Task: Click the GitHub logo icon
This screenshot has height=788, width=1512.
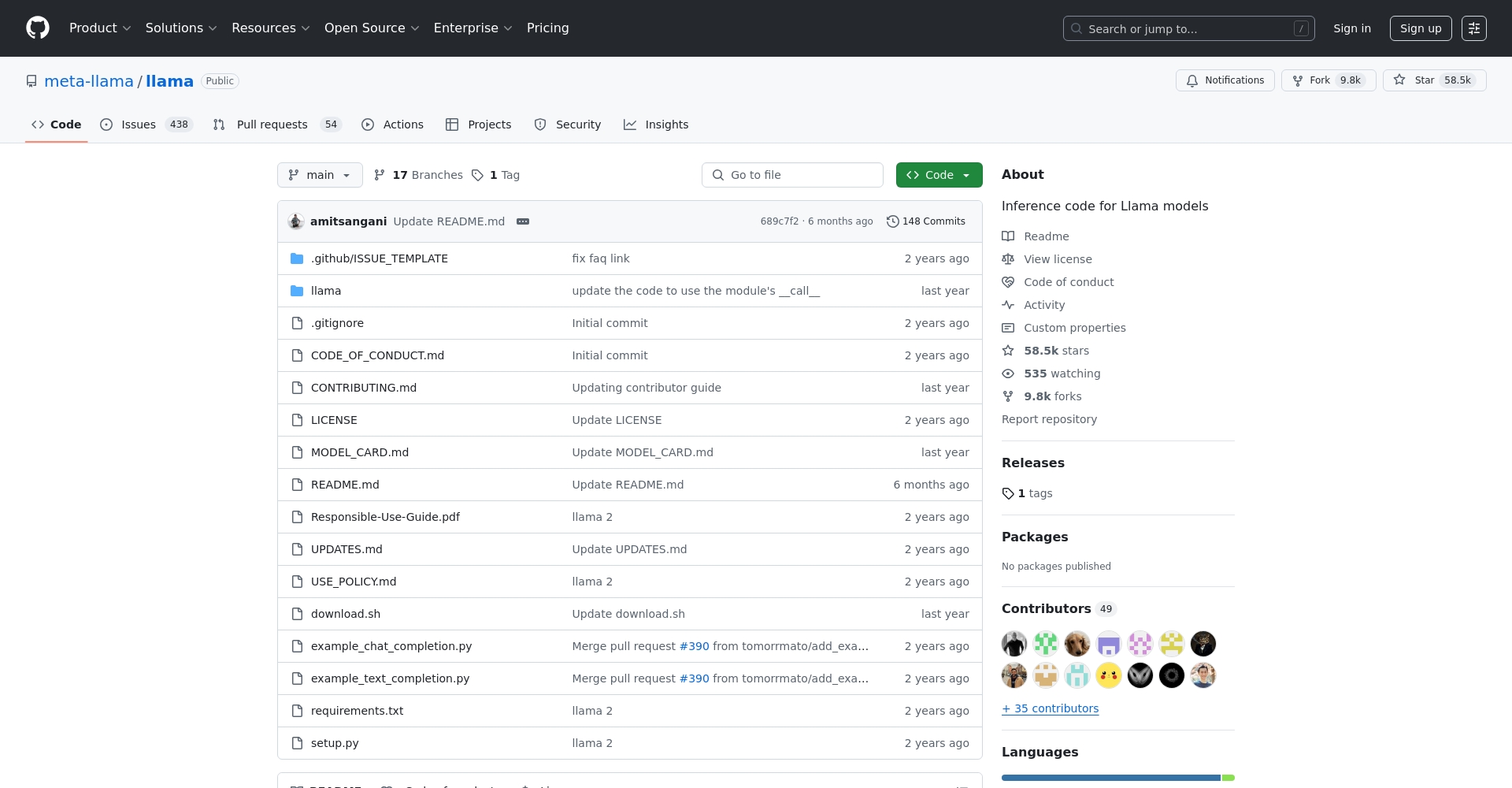Action: pos(38,28)
